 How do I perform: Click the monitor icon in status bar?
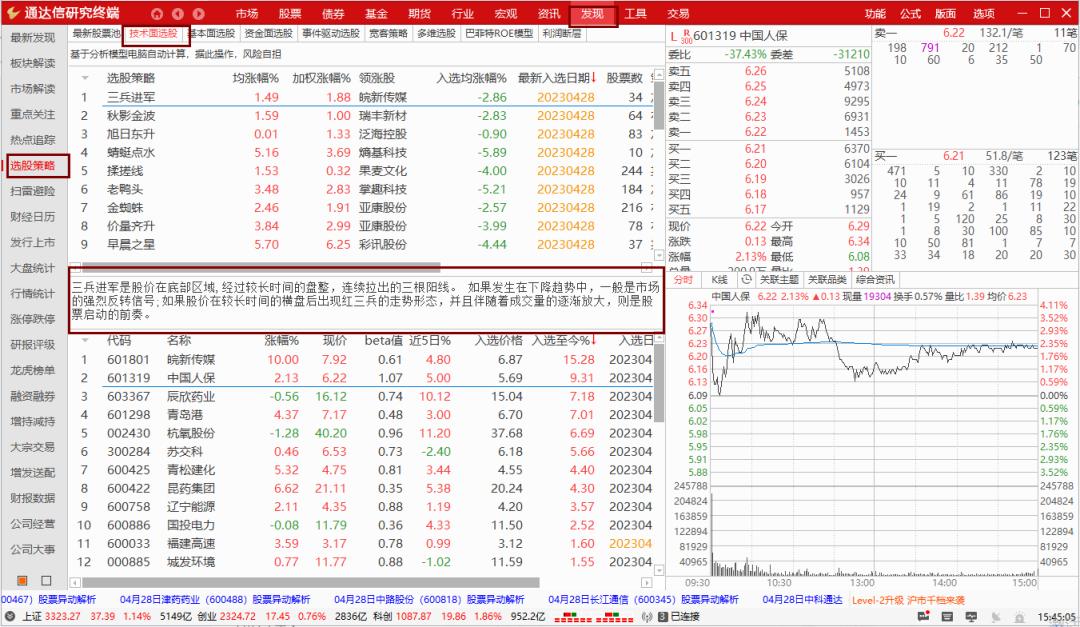pos(971,616)
